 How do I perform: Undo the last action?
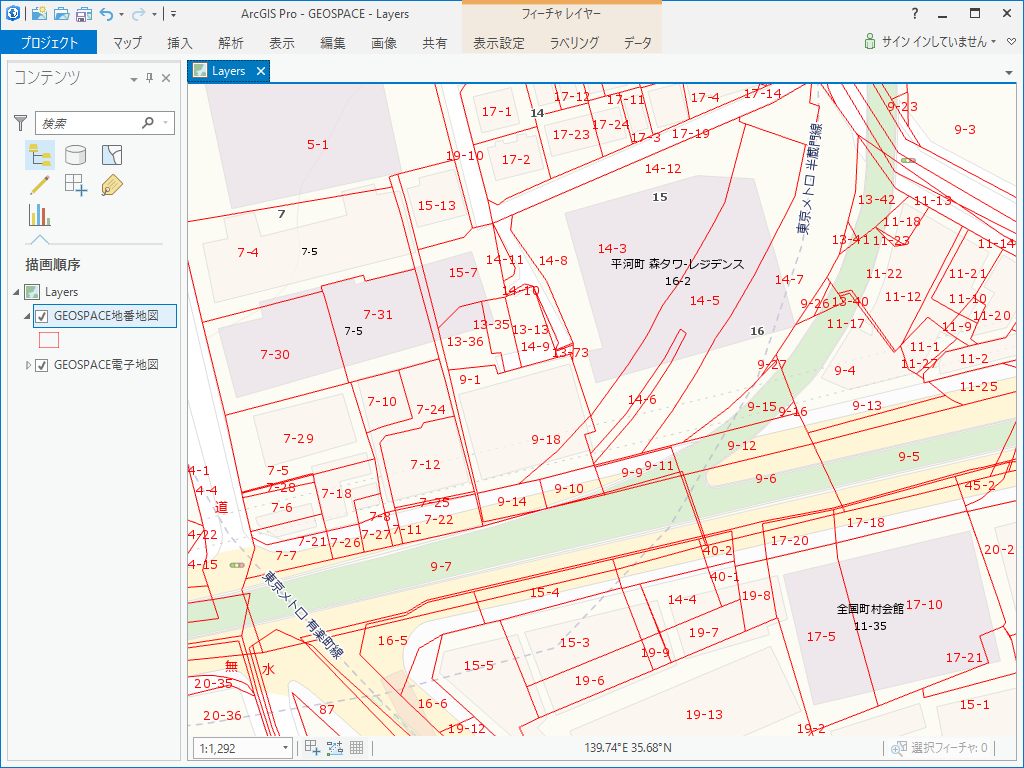click(106, 14)
